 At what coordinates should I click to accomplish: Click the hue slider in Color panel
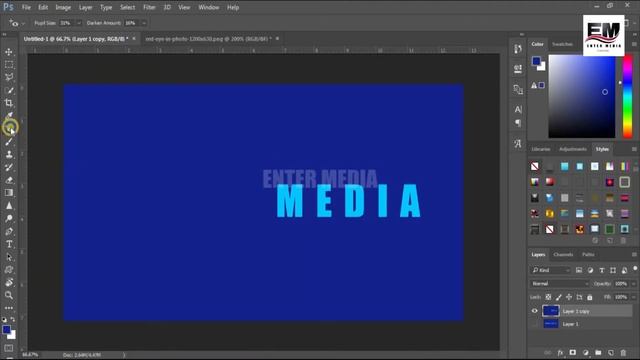[627, 97]
